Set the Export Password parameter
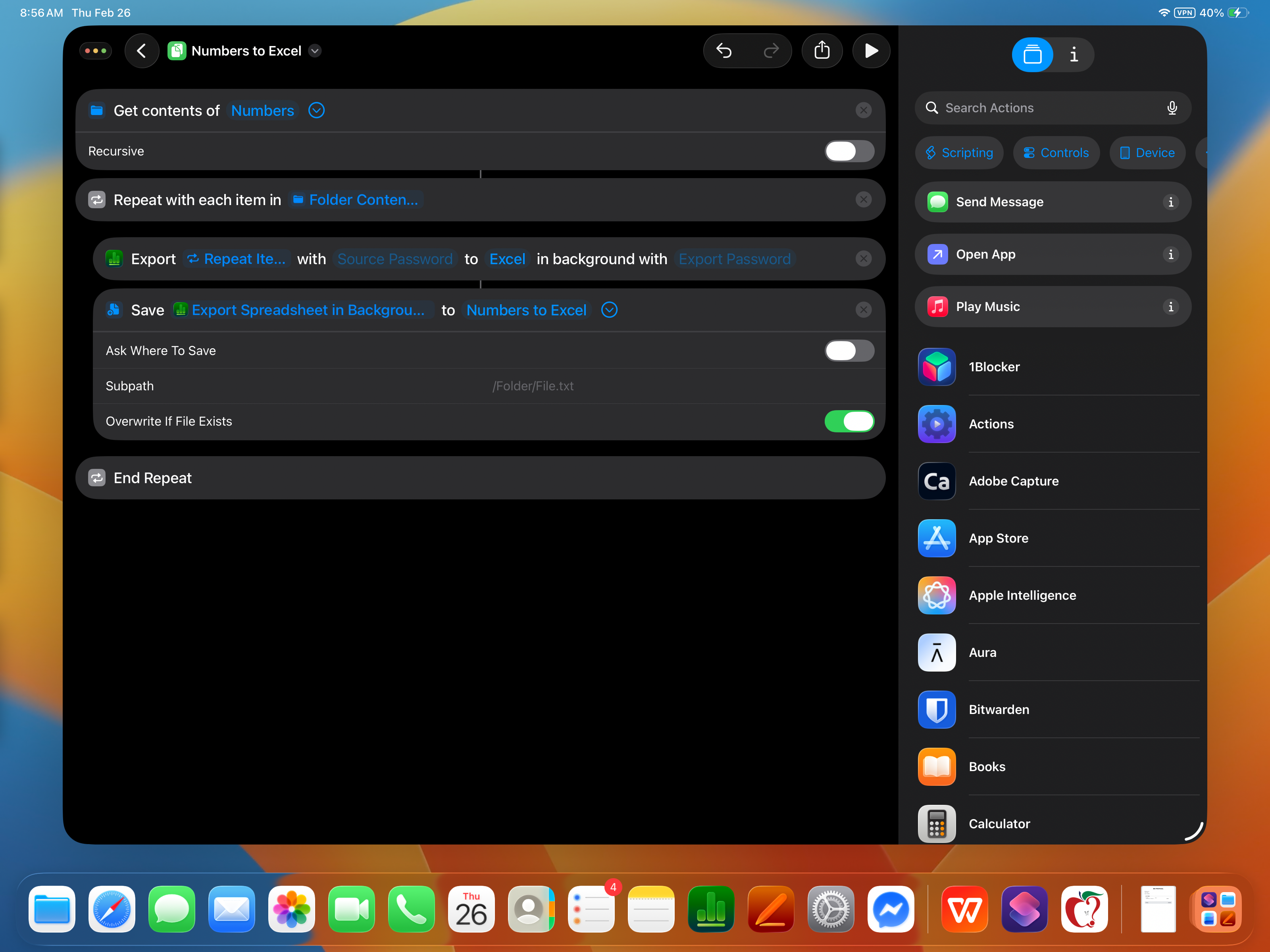This screenshot has height=952, width=1270. tap(734, 259)
